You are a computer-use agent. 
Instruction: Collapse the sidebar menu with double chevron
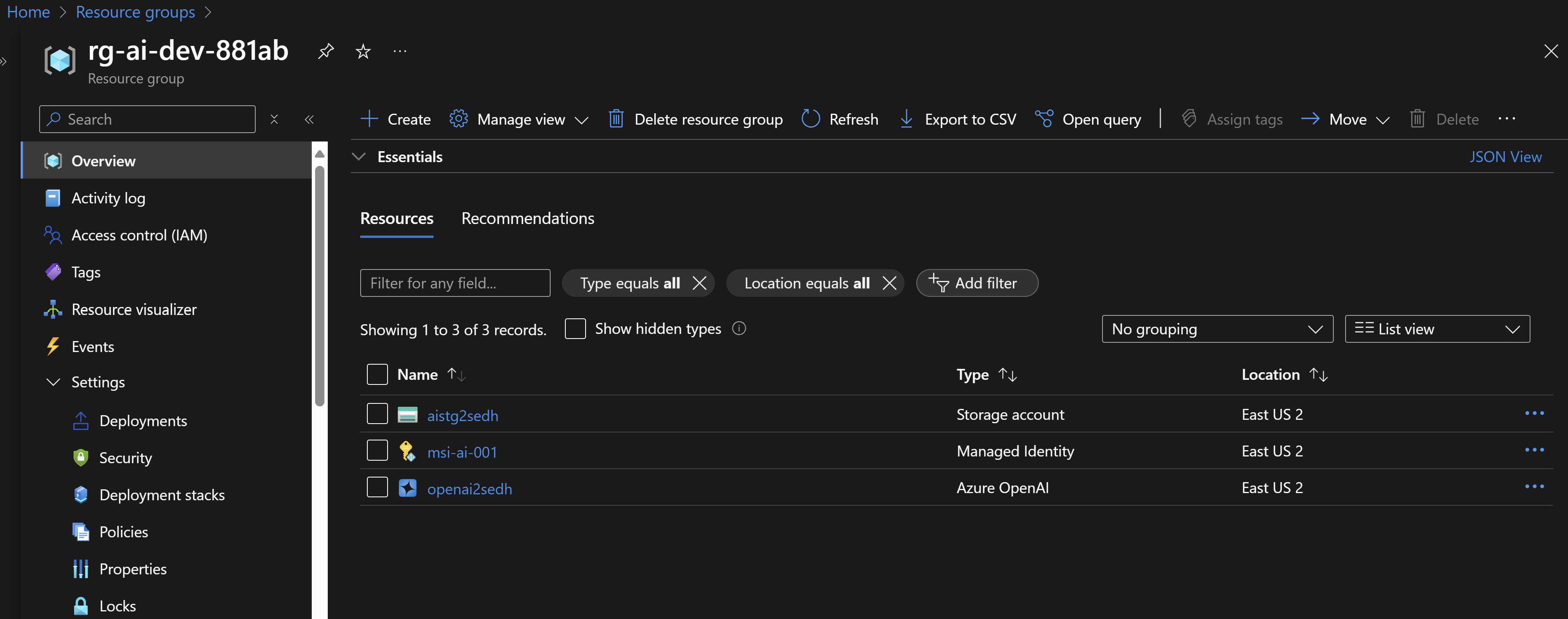coord(309,119)
